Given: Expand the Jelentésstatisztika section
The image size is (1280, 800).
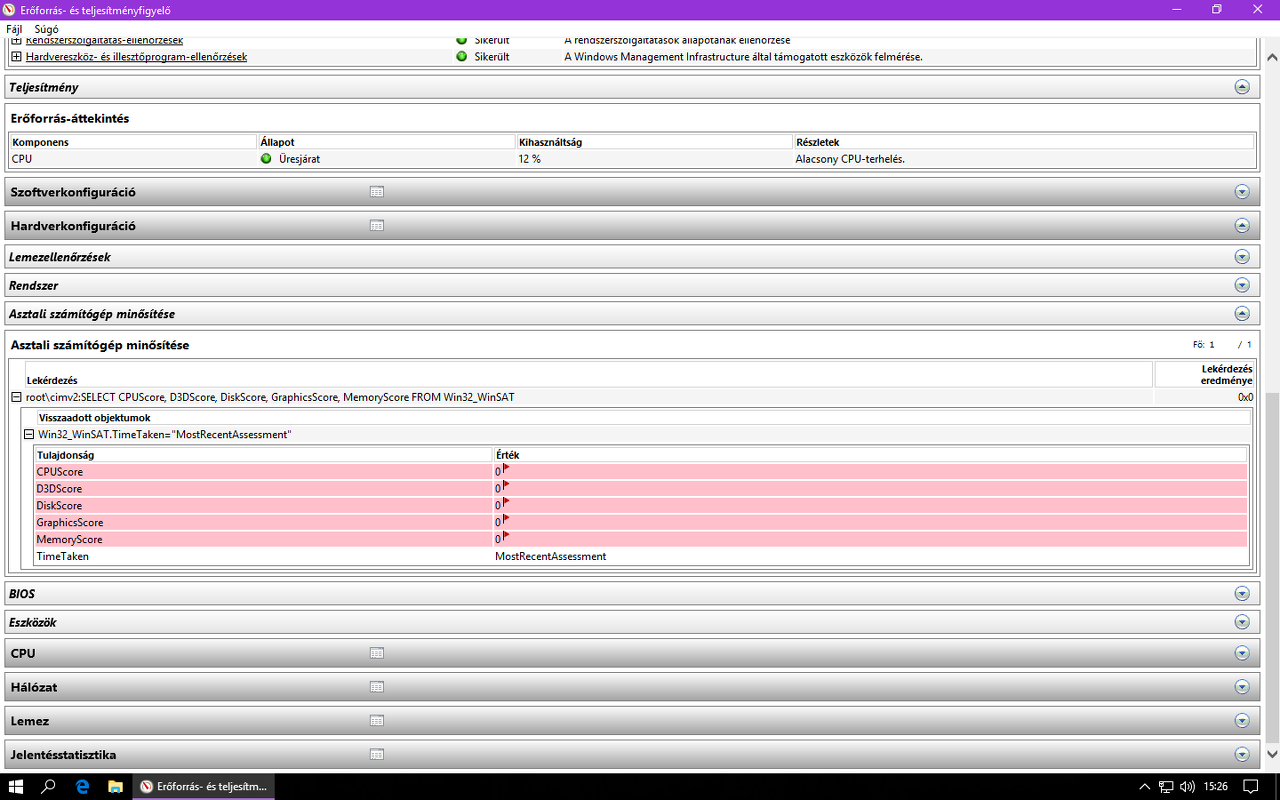Looking at the screenshot, I should click(x=1242, y=755).
